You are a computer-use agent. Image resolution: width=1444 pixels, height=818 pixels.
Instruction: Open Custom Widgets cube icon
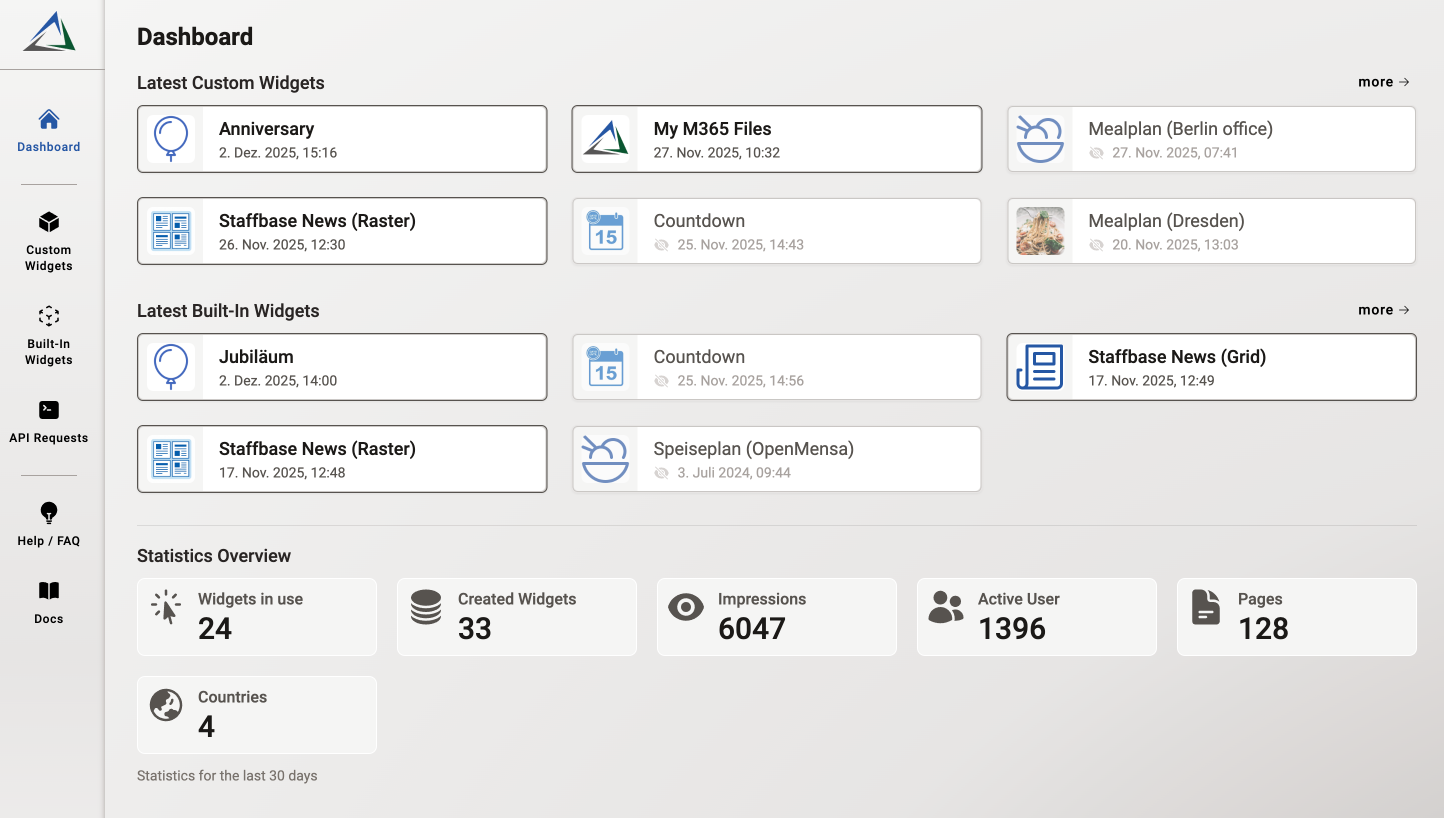[49, 222]
